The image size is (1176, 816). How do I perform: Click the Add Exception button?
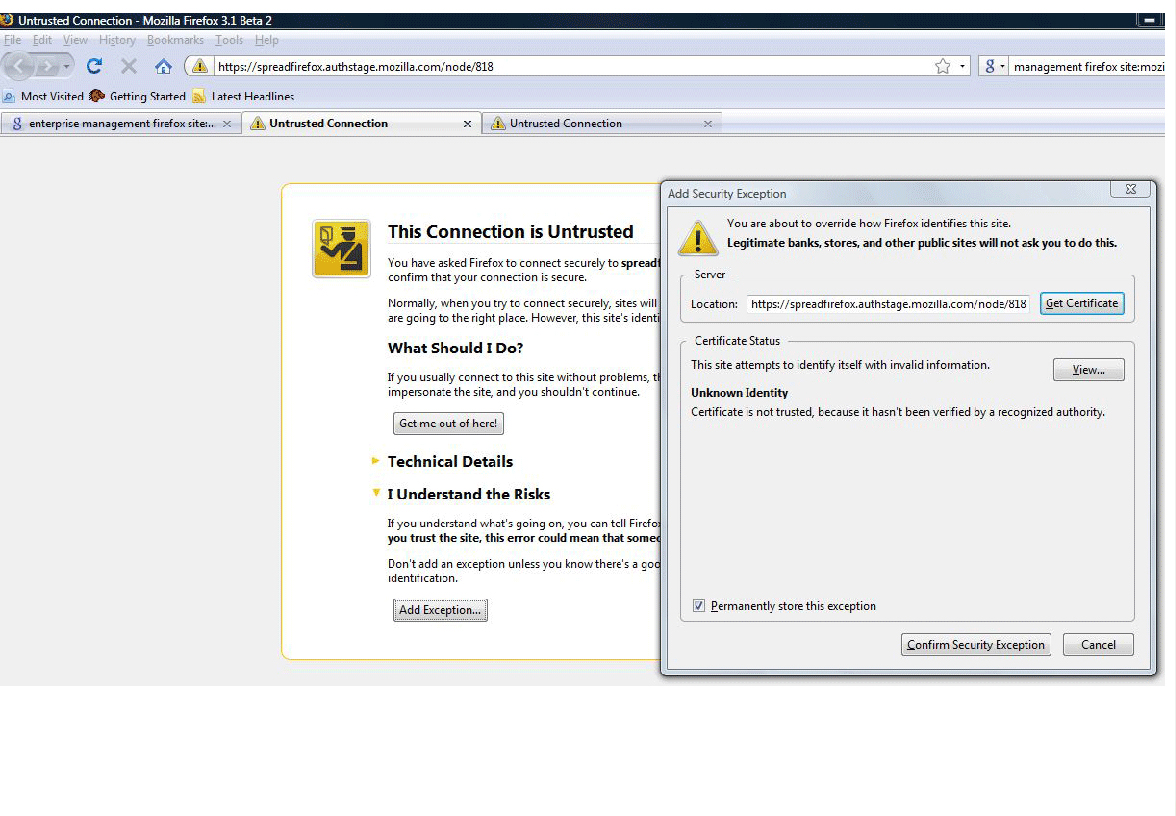(x=440, y=610)
